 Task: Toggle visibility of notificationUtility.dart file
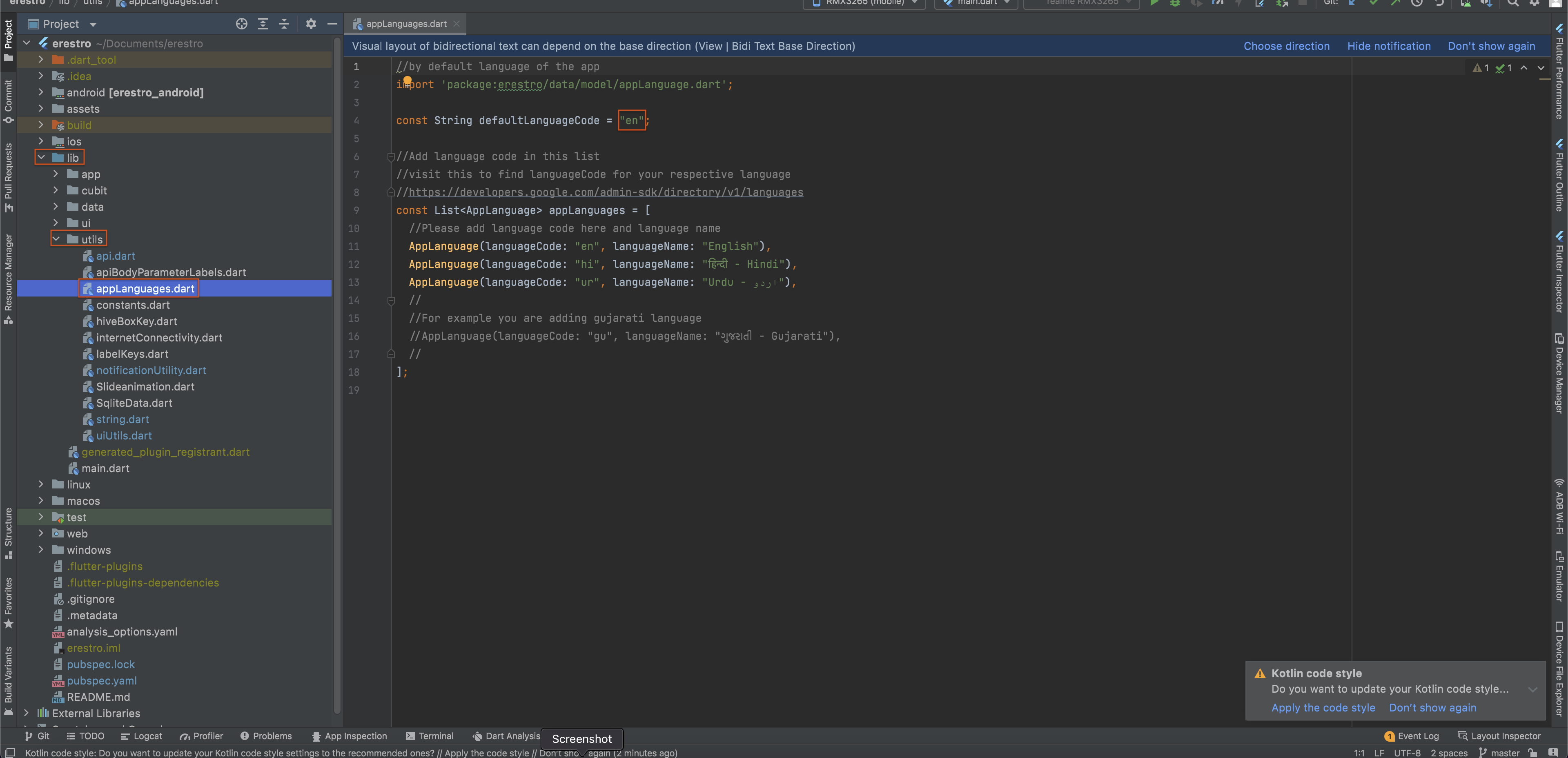(150, 370)
